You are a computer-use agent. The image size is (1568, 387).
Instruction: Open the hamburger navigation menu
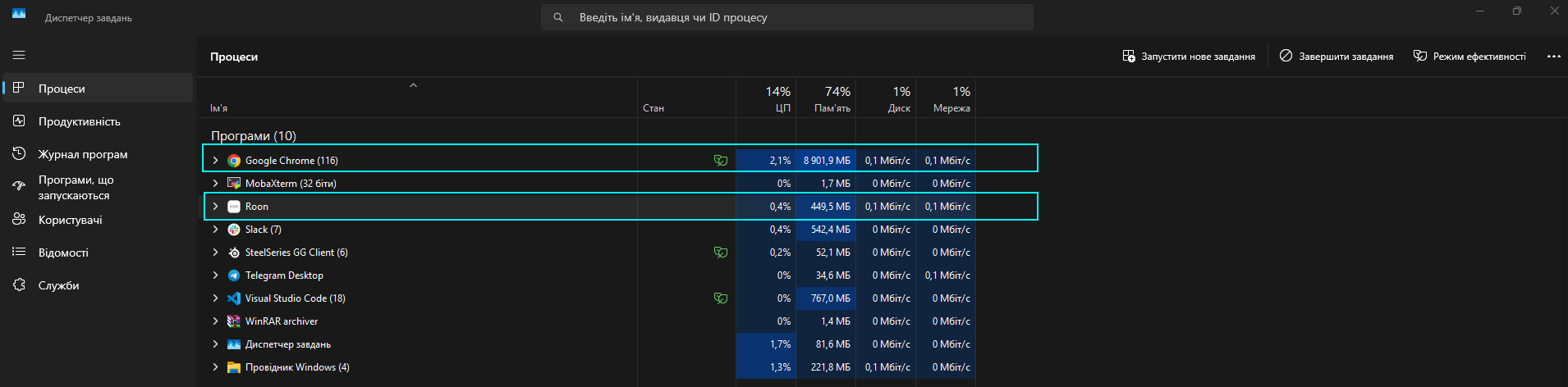click(19, 55)
